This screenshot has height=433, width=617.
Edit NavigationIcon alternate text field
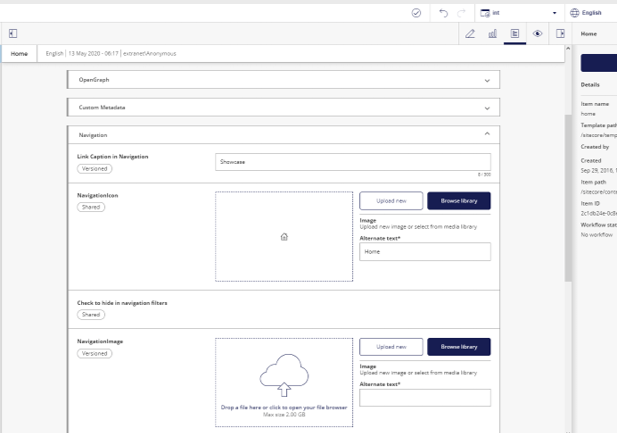pos(425,252)
